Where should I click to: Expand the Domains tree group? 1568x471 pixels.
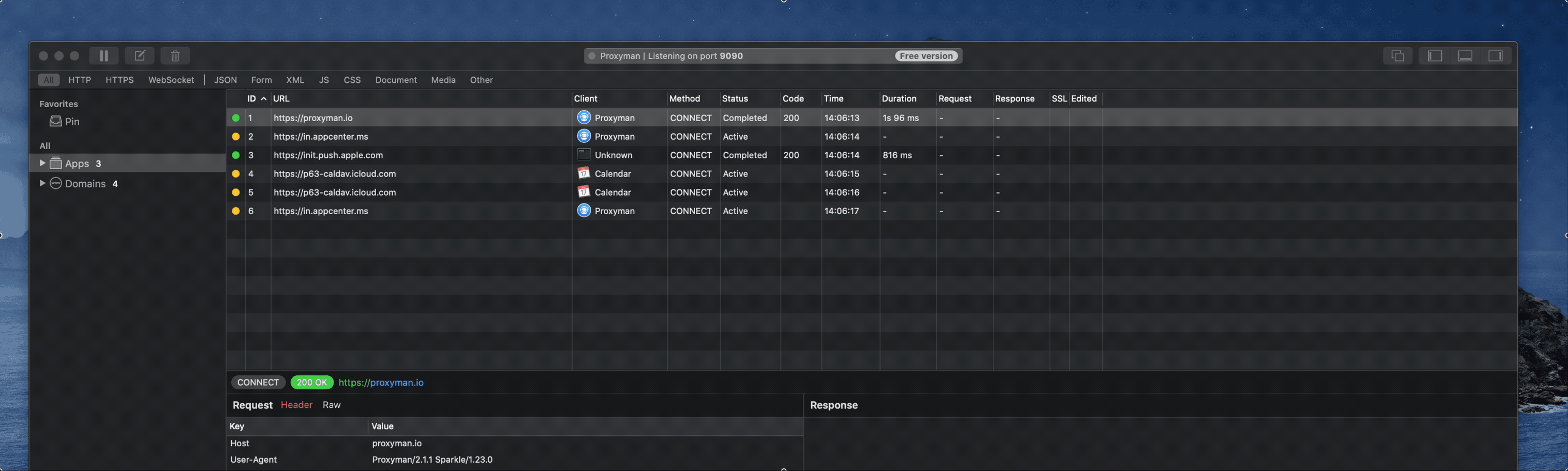pos(42,183)
